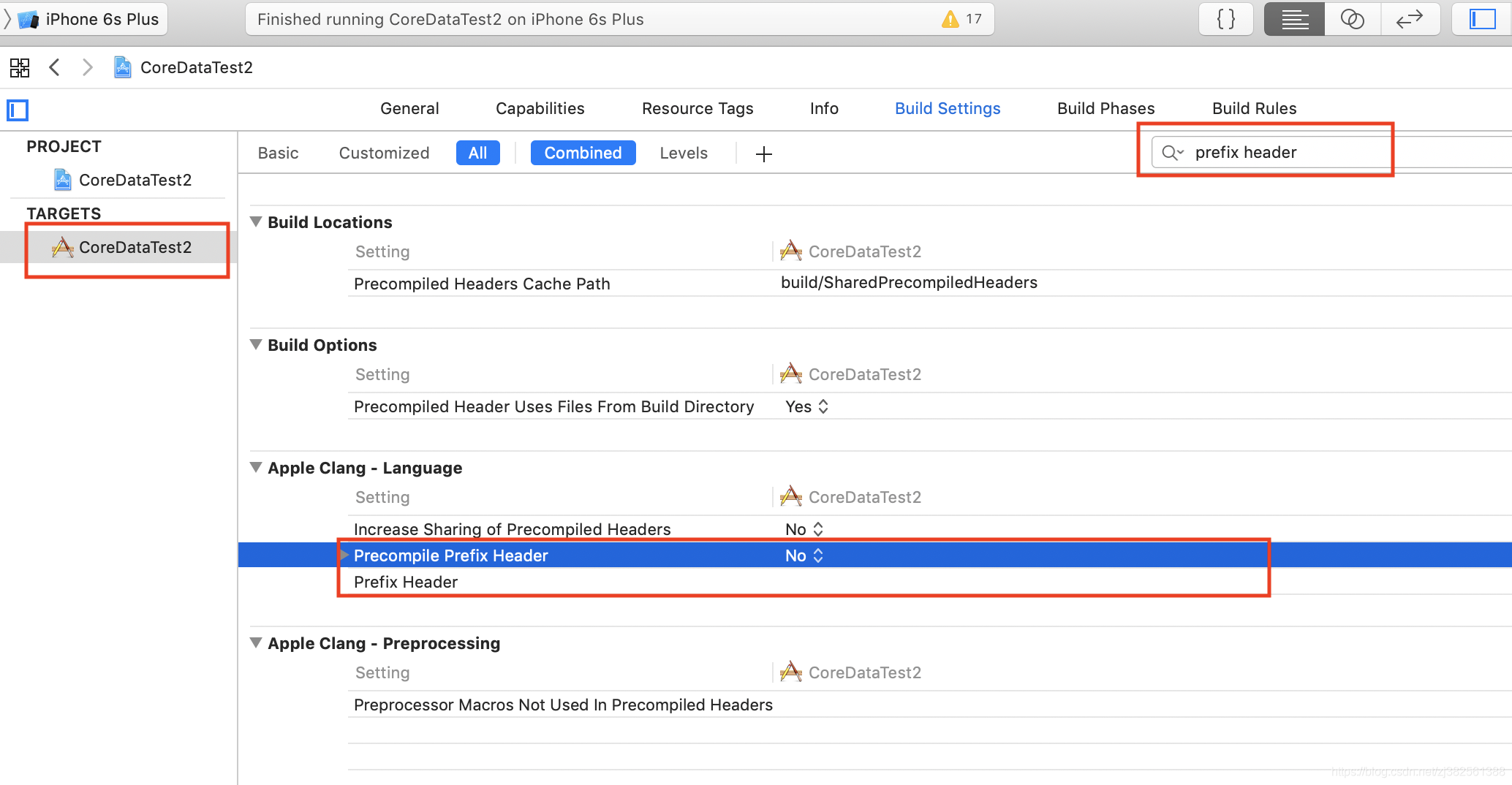
Task: Click the CoreDataTest2 name in the jump bar
Action: coord(196,68)
